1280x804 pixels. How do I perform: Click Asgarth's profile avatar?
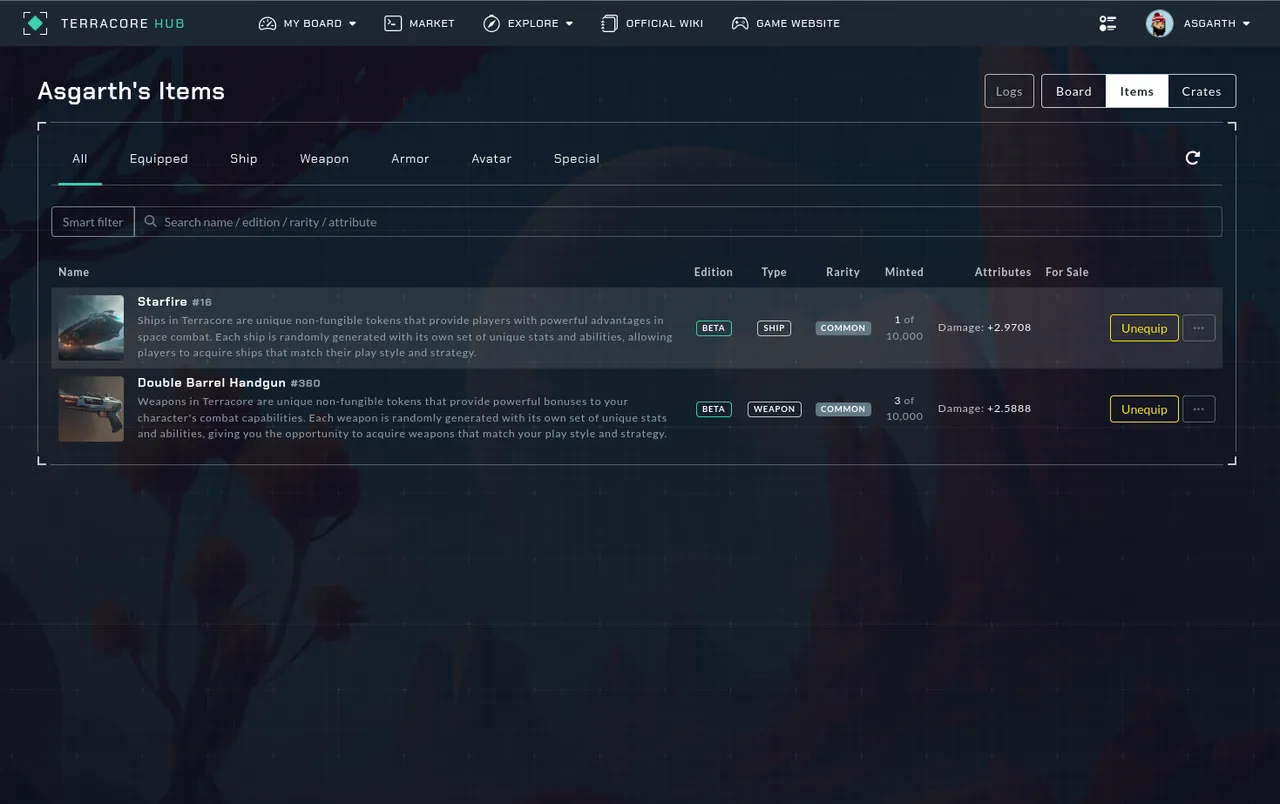click(1159, 23)
